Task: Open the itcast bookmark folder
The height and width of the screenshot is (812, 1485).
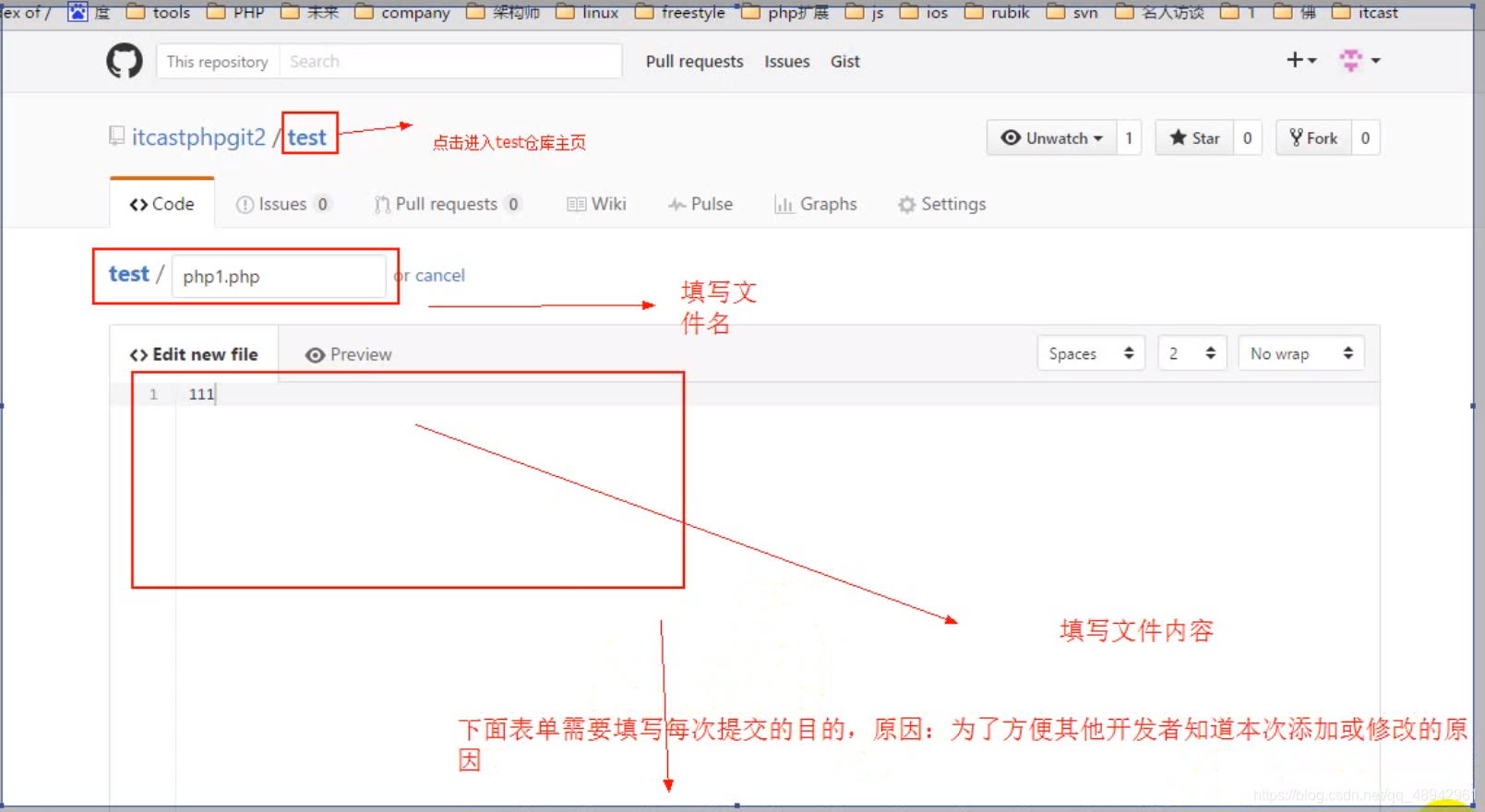Action: 1365,12
